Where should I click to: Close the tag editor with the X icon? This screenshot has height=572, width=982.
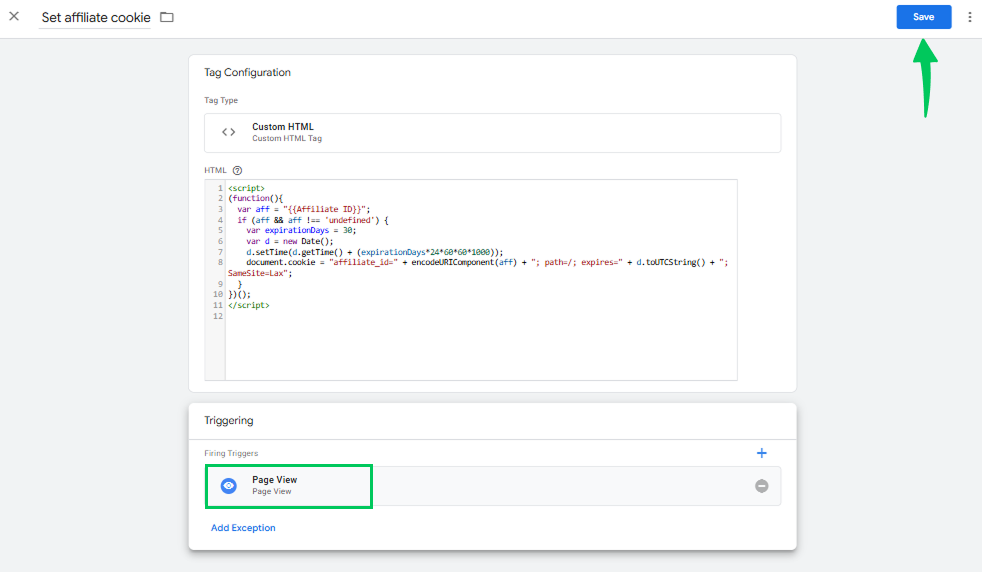[x=14, y=17]
